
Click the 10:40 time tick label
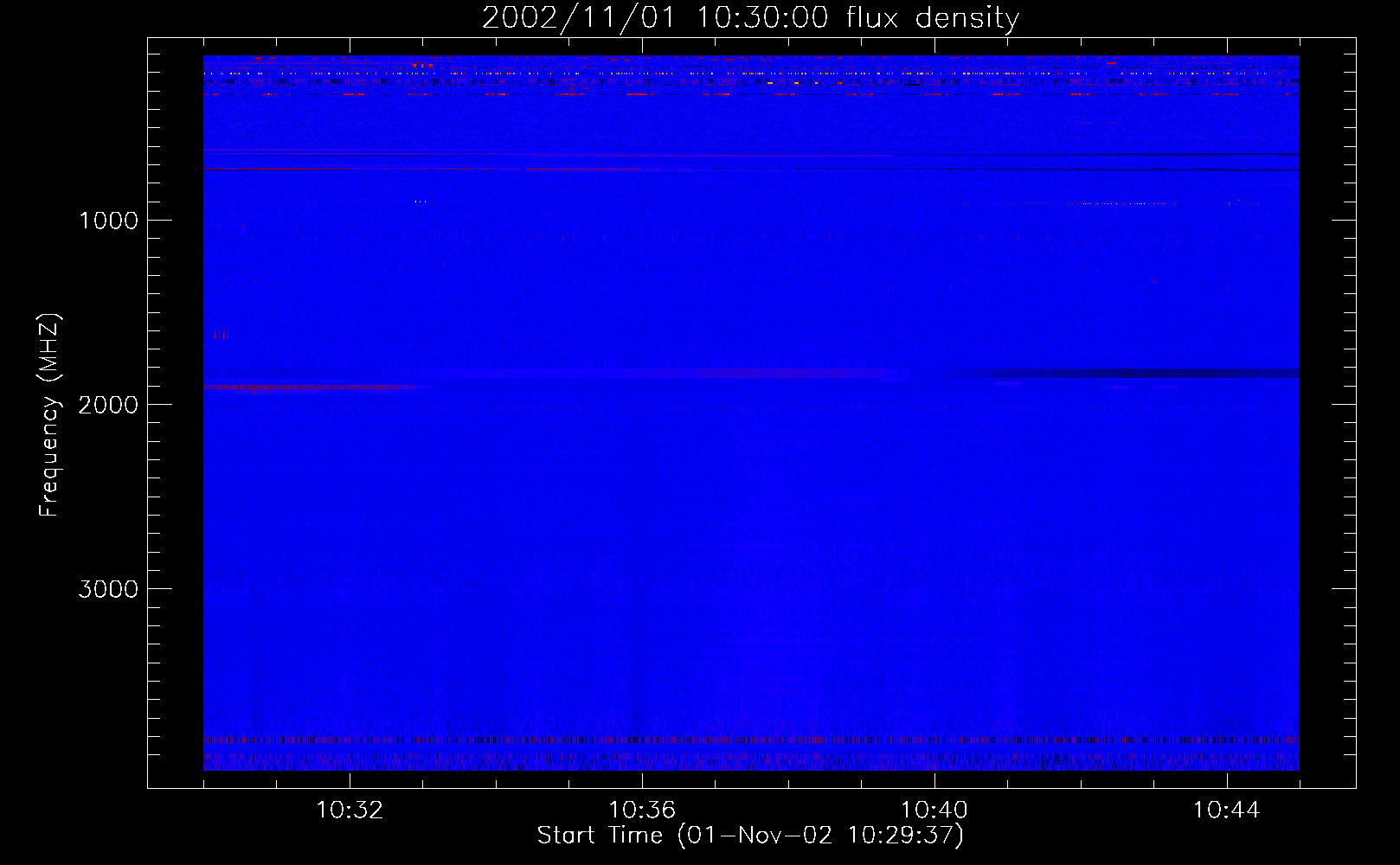click(x=934, y=811)
